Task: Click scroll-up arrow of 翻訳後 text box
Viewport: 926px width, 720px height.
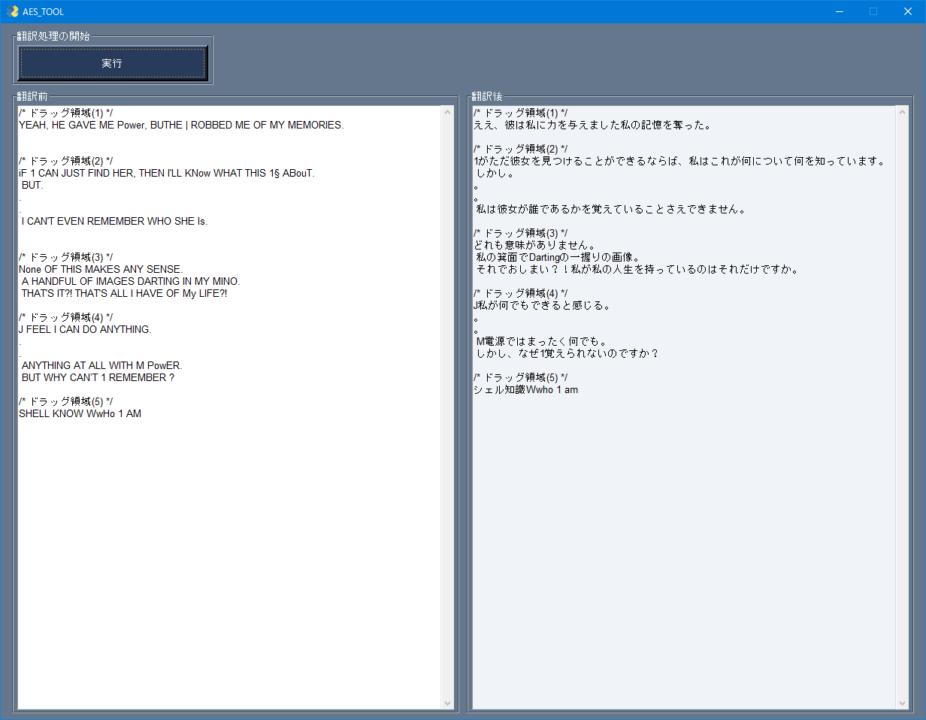Action: pyautogui.click(x=902, y=112)
